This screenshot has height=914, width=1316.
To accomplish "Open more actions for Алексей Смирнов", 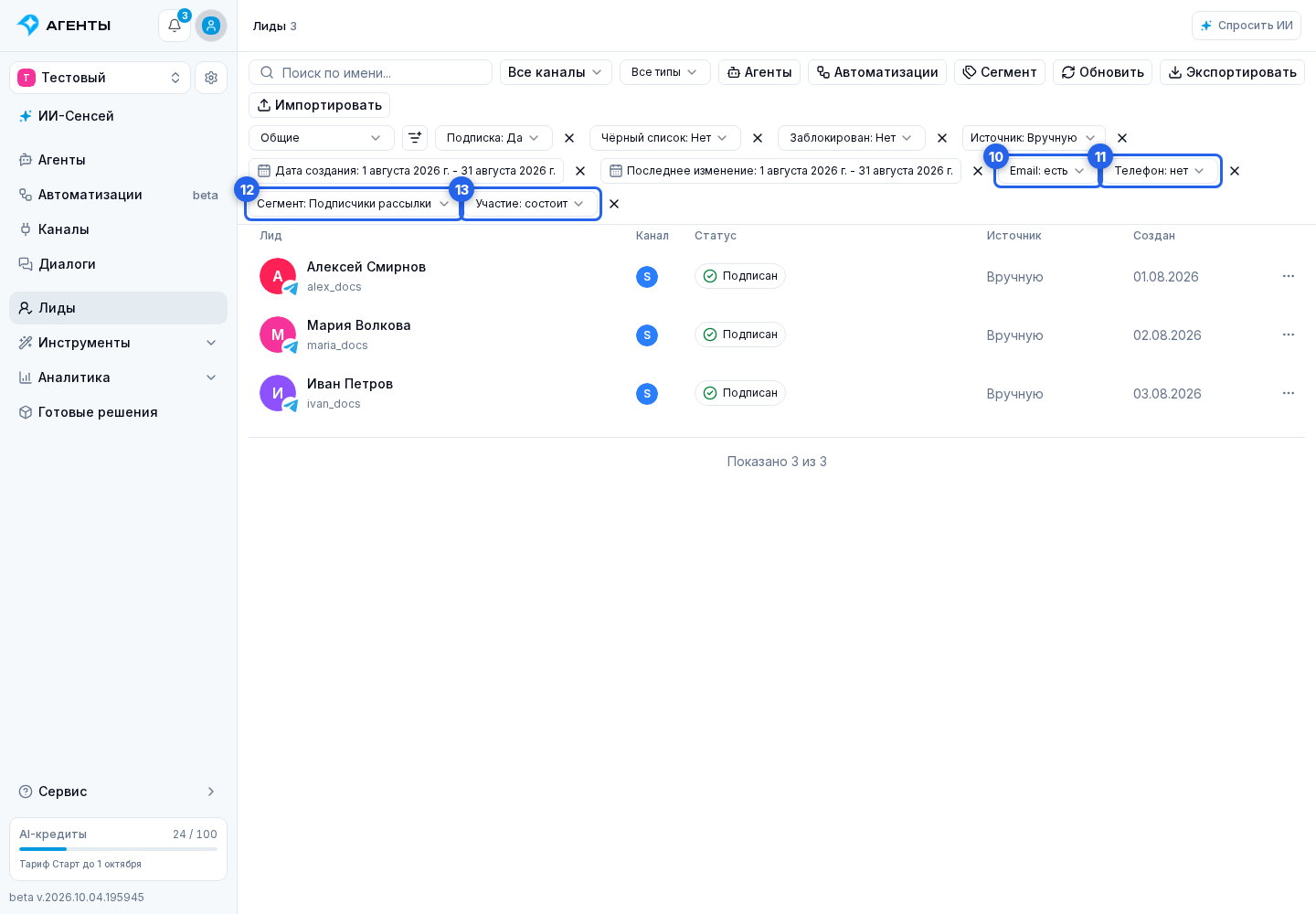I will (x=1289, y=276).
